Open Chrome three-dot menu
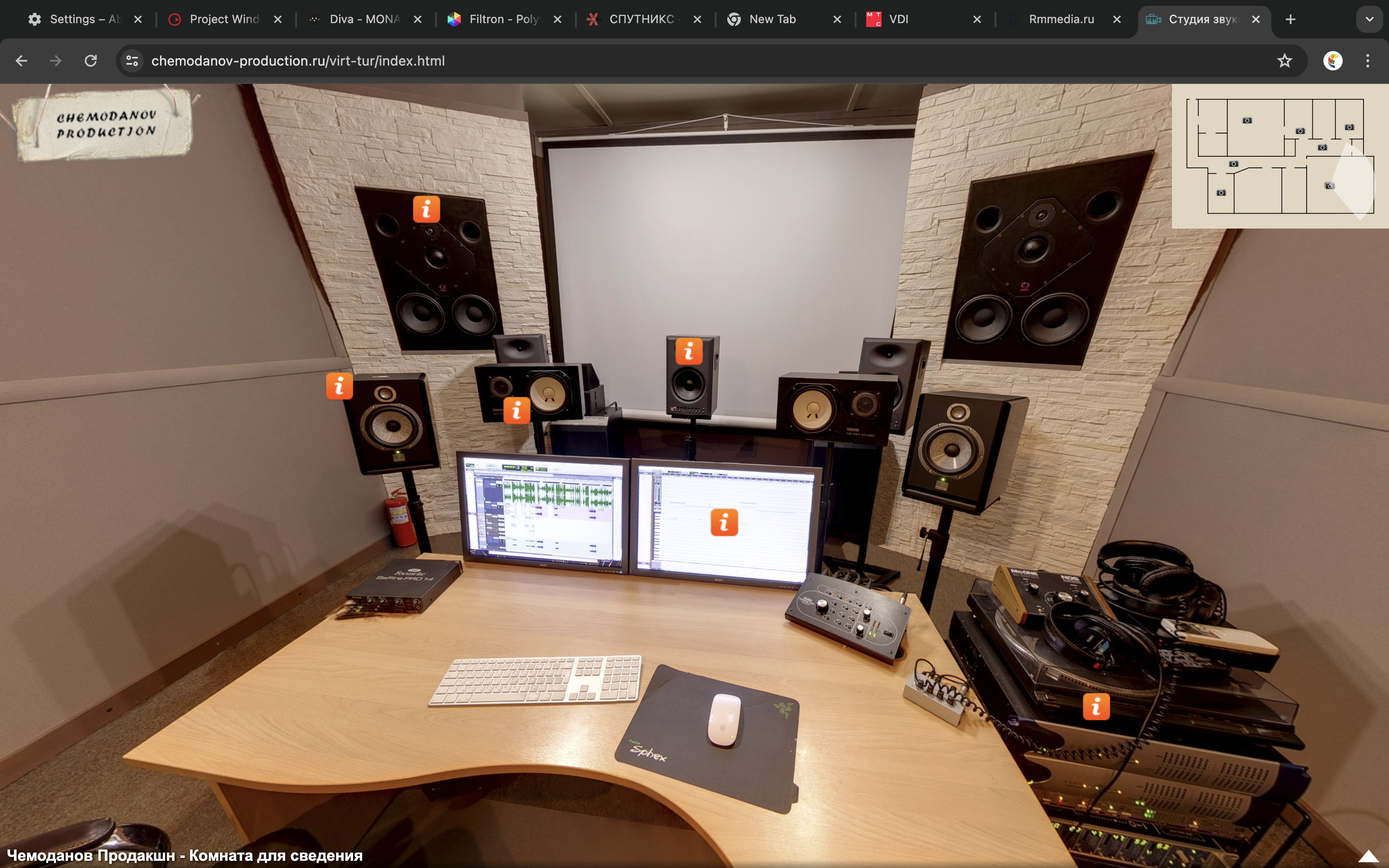This screenshot has height=868, width=1389. pyautogui.click(x=1368, y=61)
